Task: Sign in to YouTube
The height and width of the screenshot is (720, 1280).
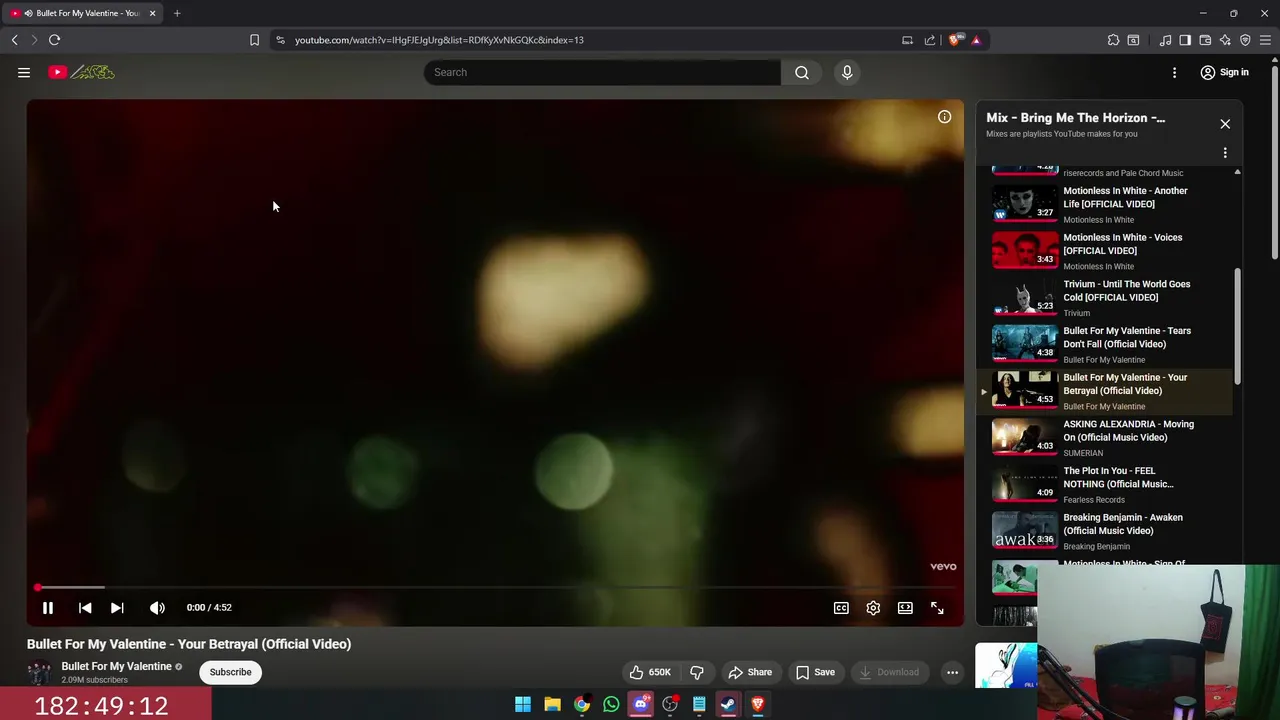Action: click(1225, 72)
